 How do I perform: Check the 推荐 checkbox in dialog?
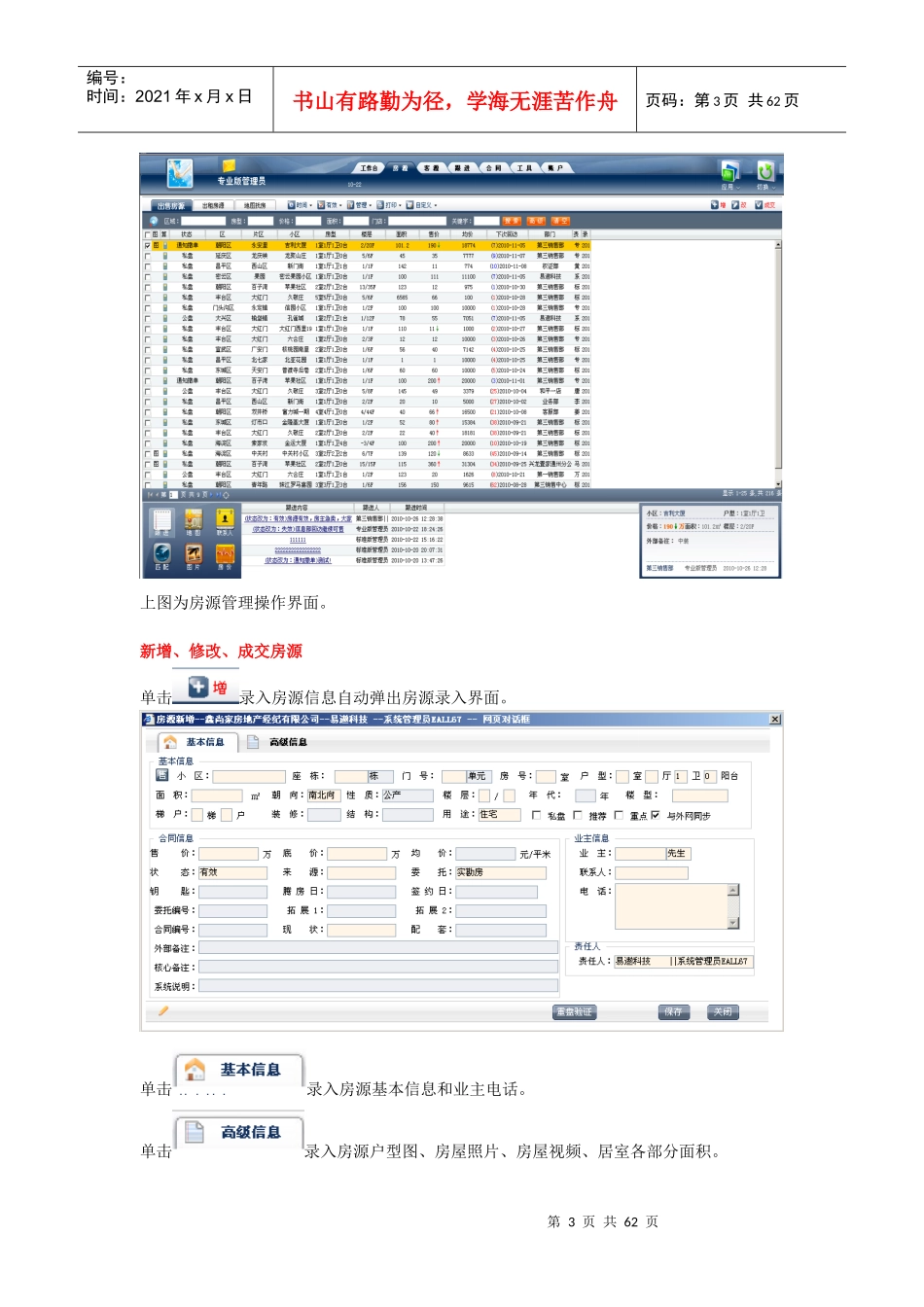pos(578,815)
